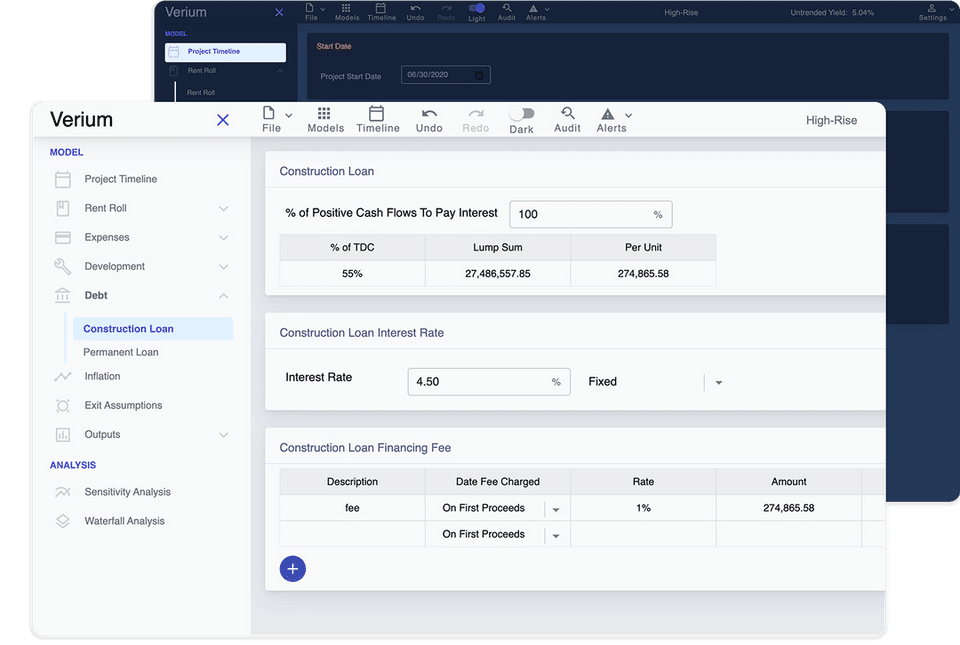The image size is (960, 645).
Task: Open Sensitivity Analysis in sidebar
Action: click(x=127, y=492)
